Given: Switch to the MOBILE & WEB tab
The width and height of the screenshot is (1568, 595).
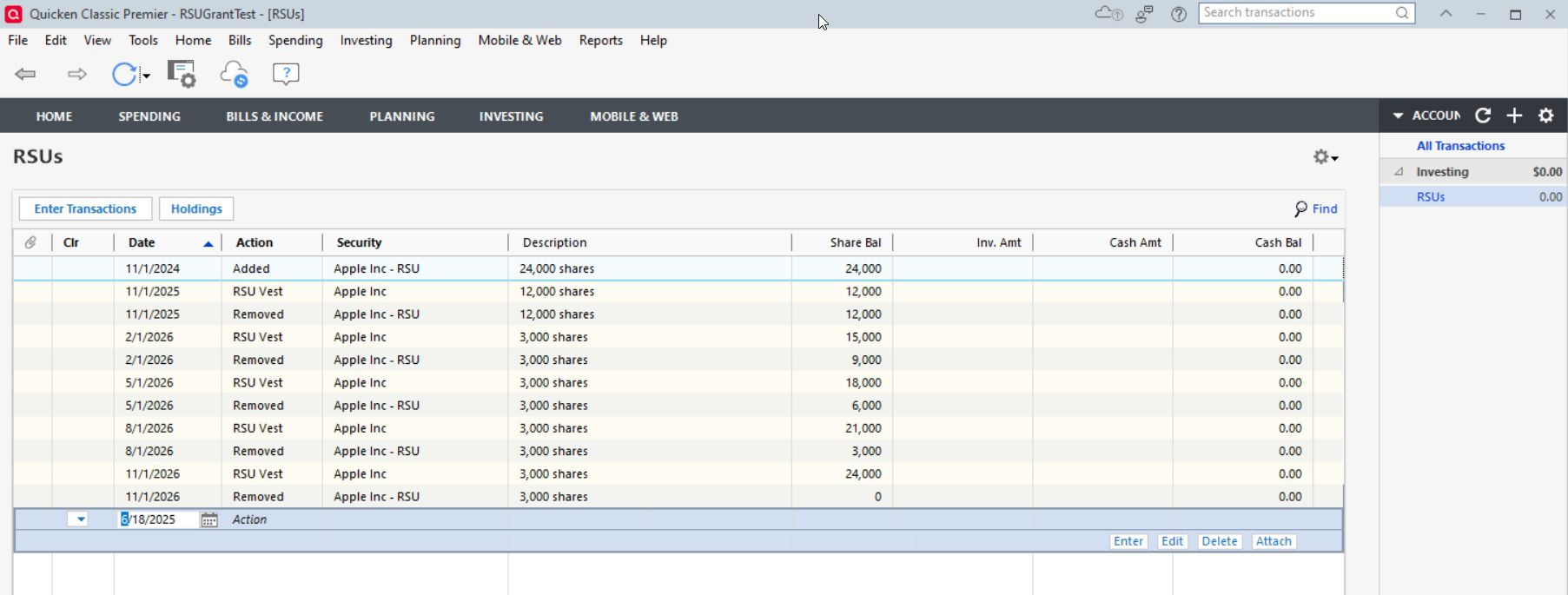Looking at the screenshot, I should pos(634,116).
